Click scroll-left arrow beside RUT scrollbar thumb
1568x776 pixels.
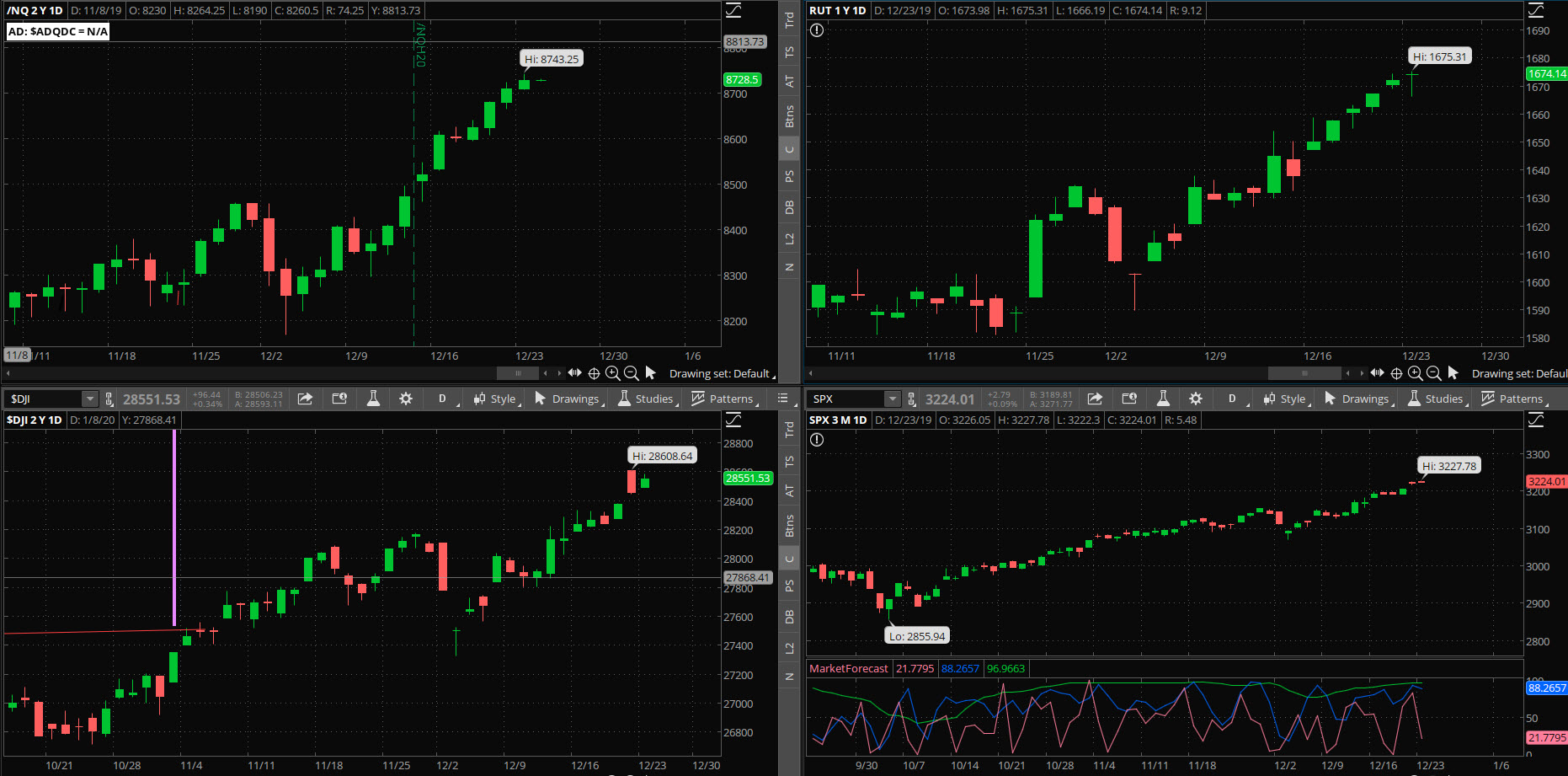[x=1348, y=373]
